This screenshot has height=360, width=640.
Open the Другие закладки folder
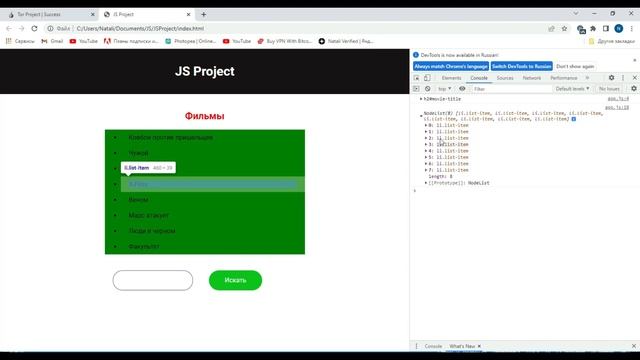[x=611, y=41]
